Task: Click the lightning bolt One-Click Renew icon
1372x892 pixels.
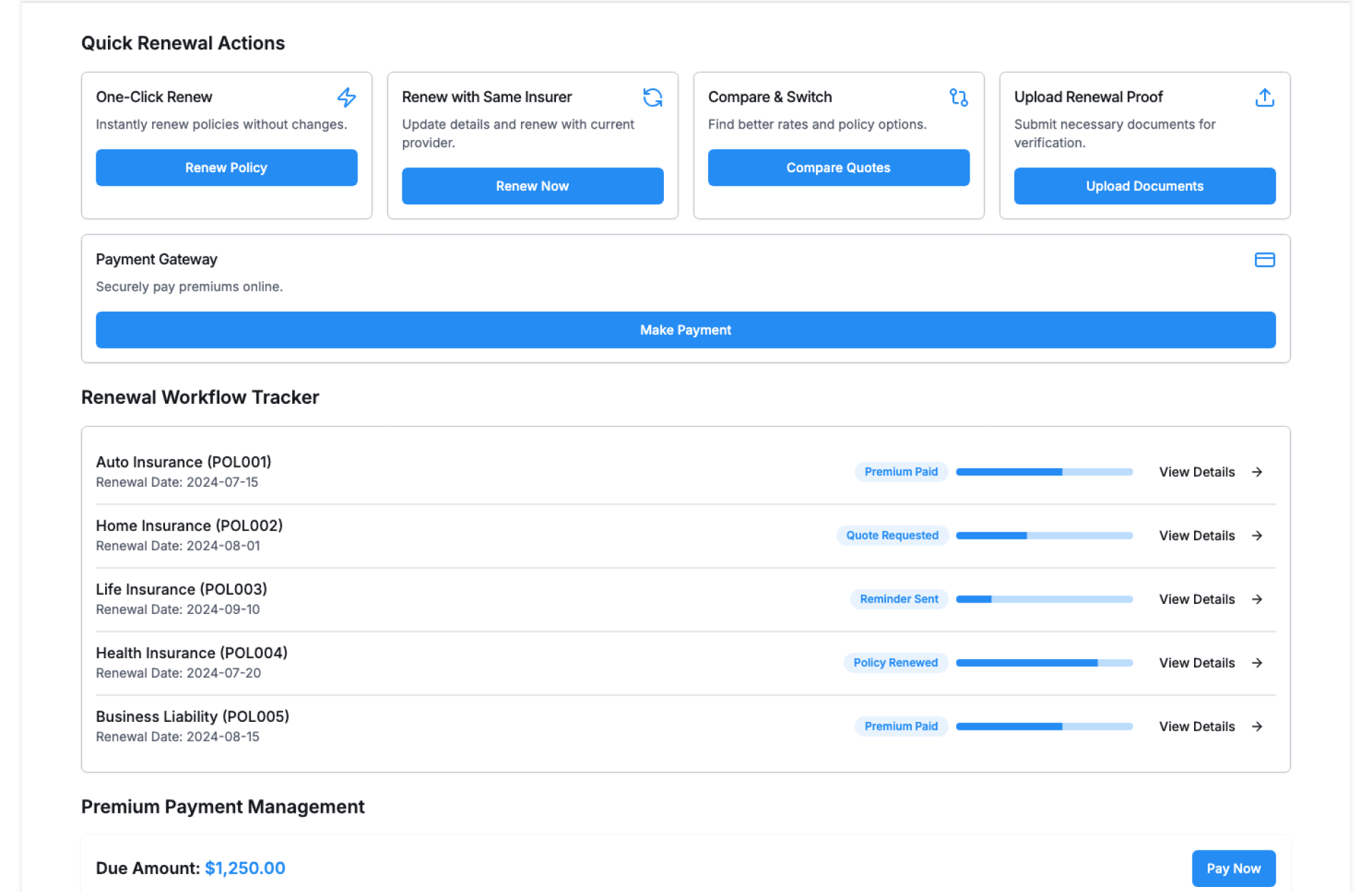Action: click(347, 97)
